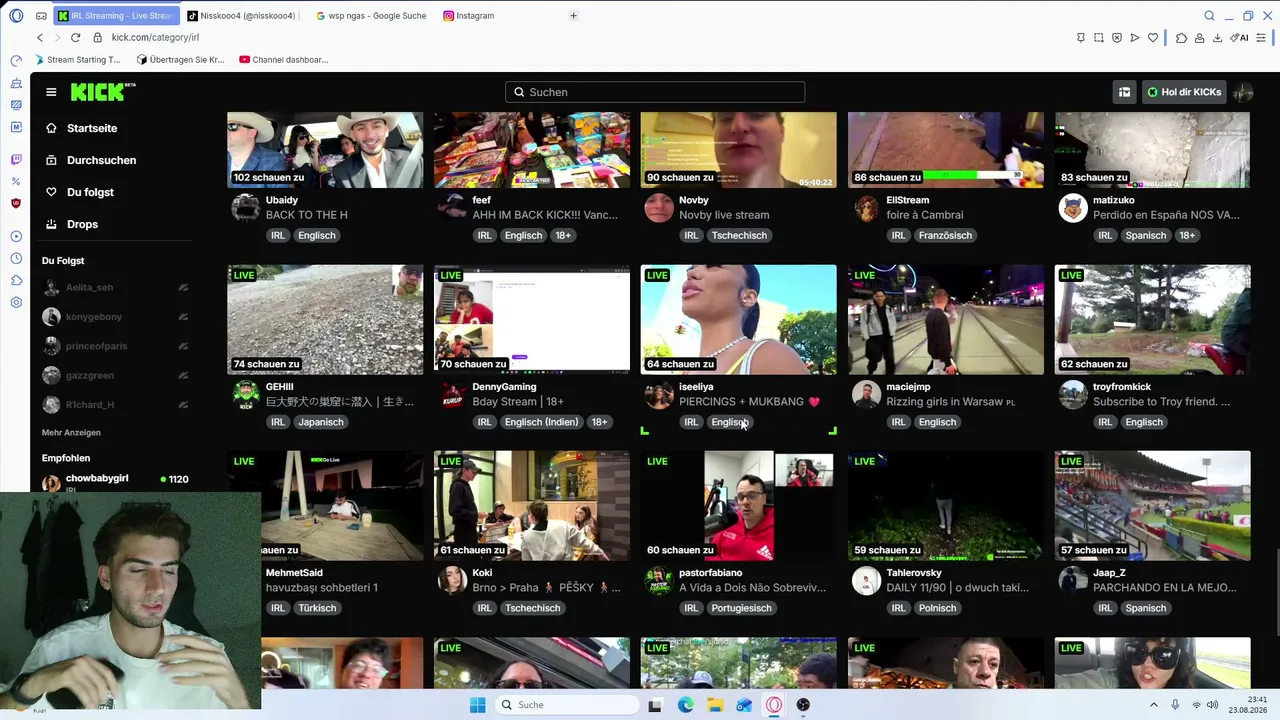Viewport: 1280px width, 720px height.
Task: Open the Opera browser menu logo
Action: pyautogui.click(x=16, y=16)
